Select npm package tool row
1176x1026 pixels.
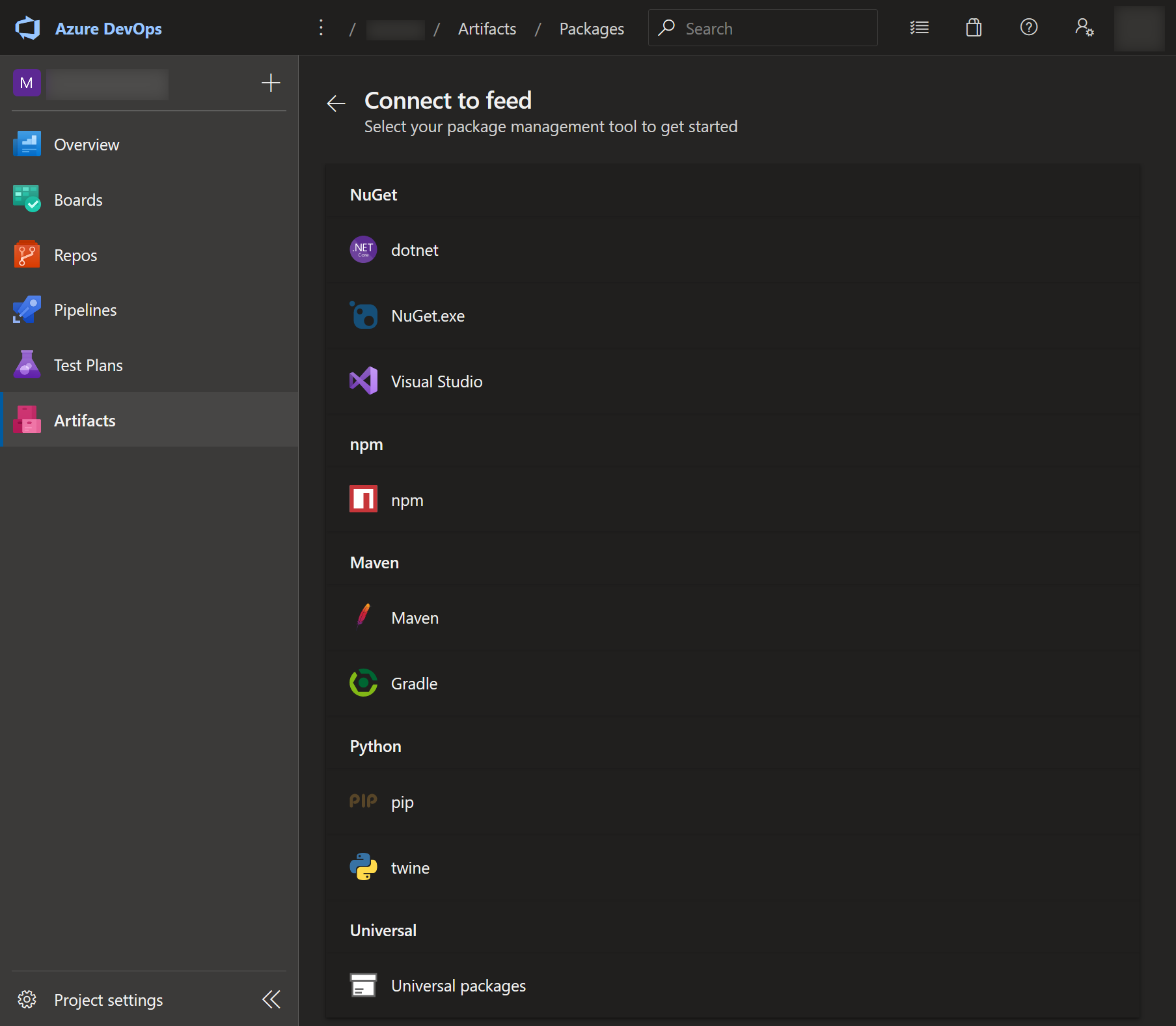tap(733, 500)
